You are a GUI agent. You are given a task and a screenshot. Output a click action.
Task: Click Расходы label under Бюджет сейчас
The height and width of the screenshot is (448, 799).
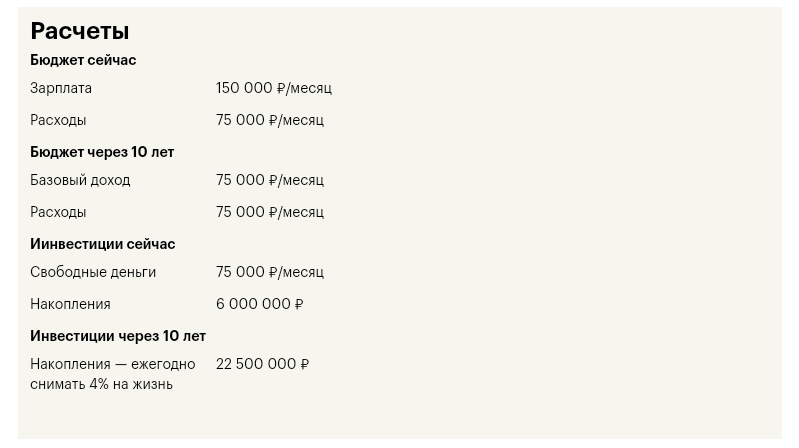click(x=58, y=120)
